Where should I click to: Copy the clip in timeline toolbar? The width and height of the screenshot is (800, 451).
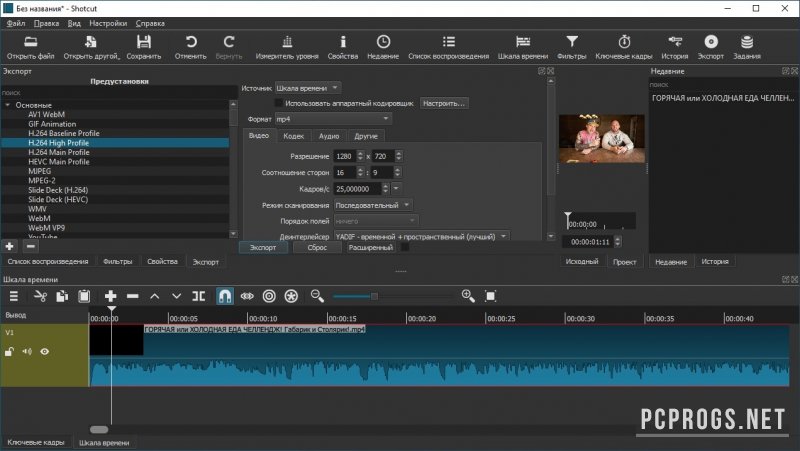62,296
